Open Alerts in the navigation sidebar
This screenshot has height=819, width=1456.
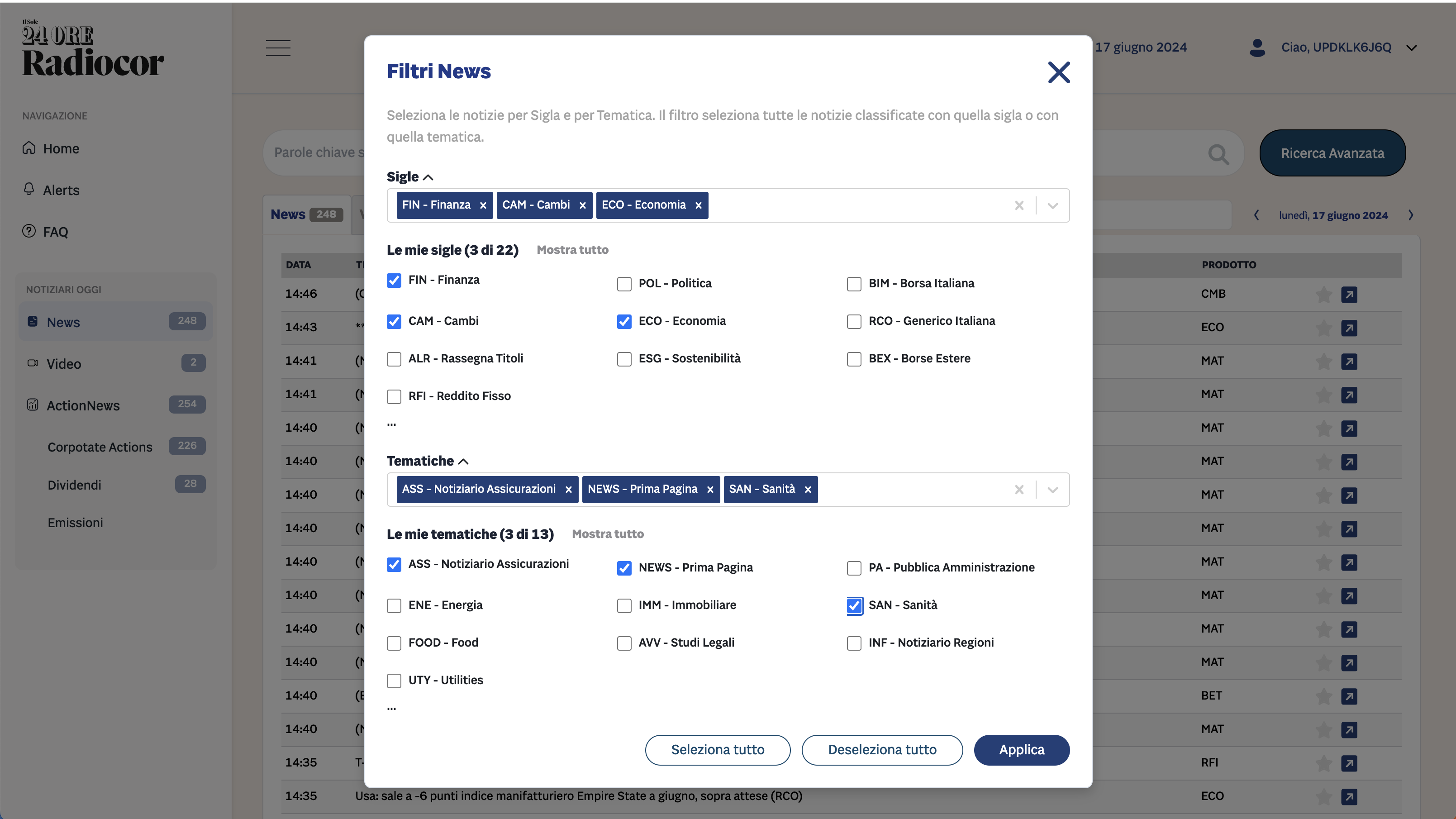[61, 190]
